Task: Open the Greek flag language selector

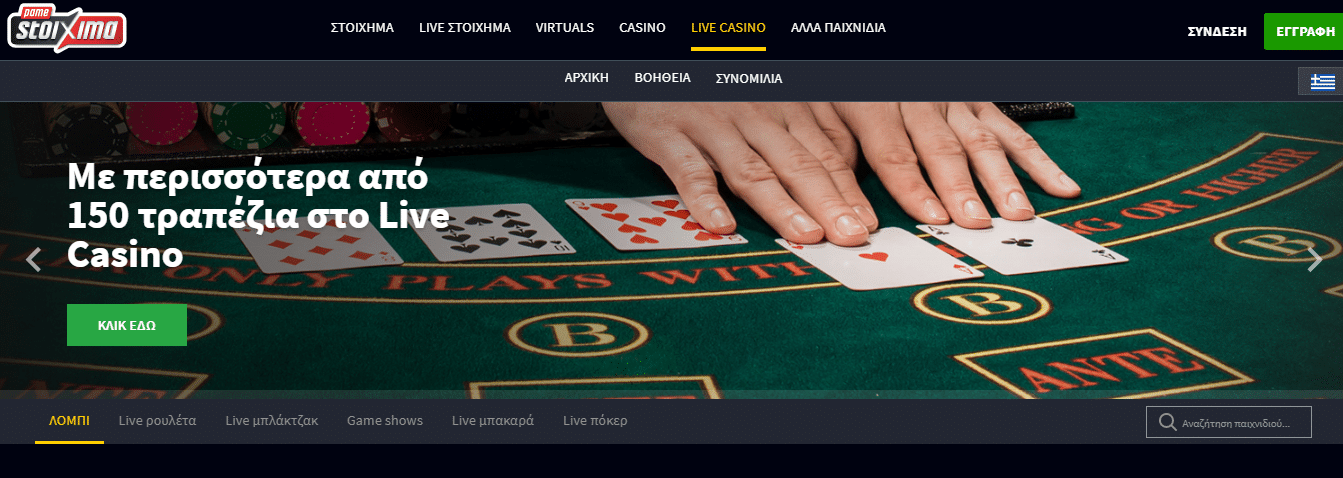Action: (1322, 81)
